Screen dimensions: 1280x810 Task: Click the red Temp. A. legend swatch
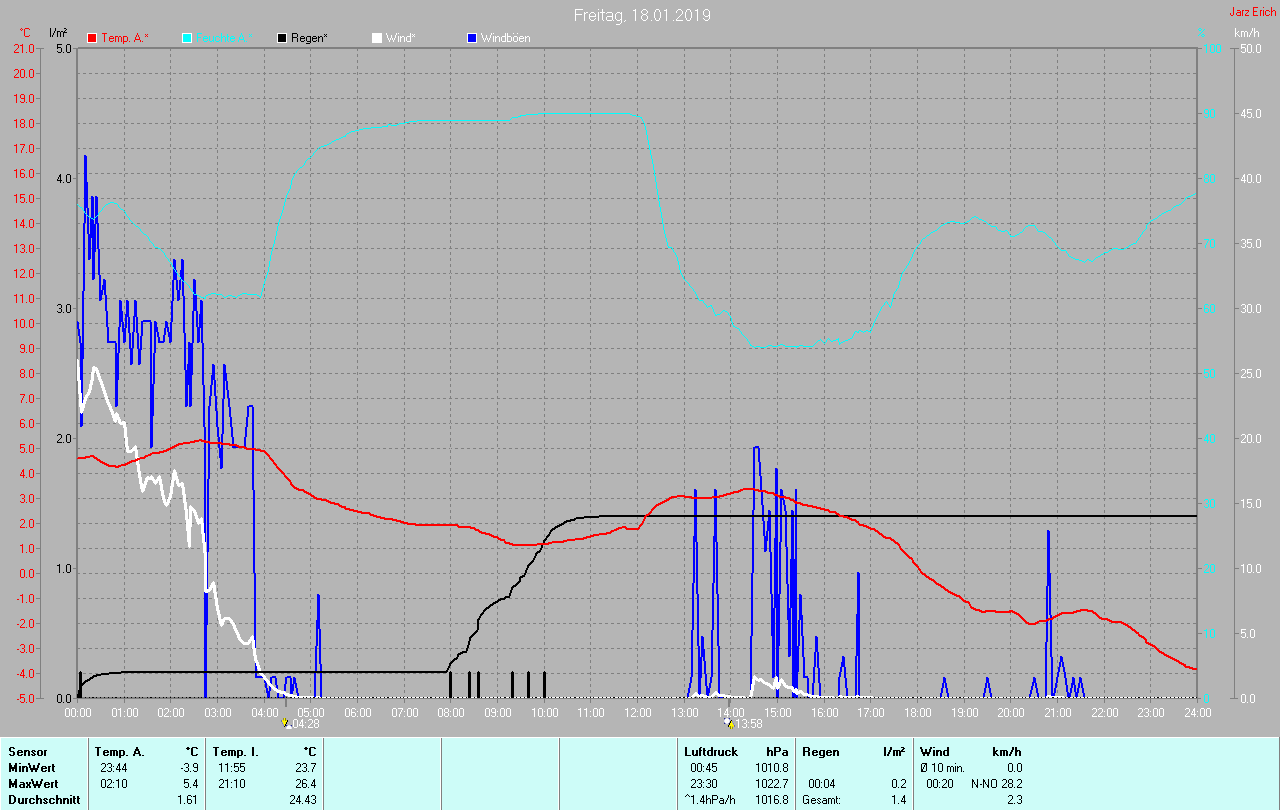93,38
